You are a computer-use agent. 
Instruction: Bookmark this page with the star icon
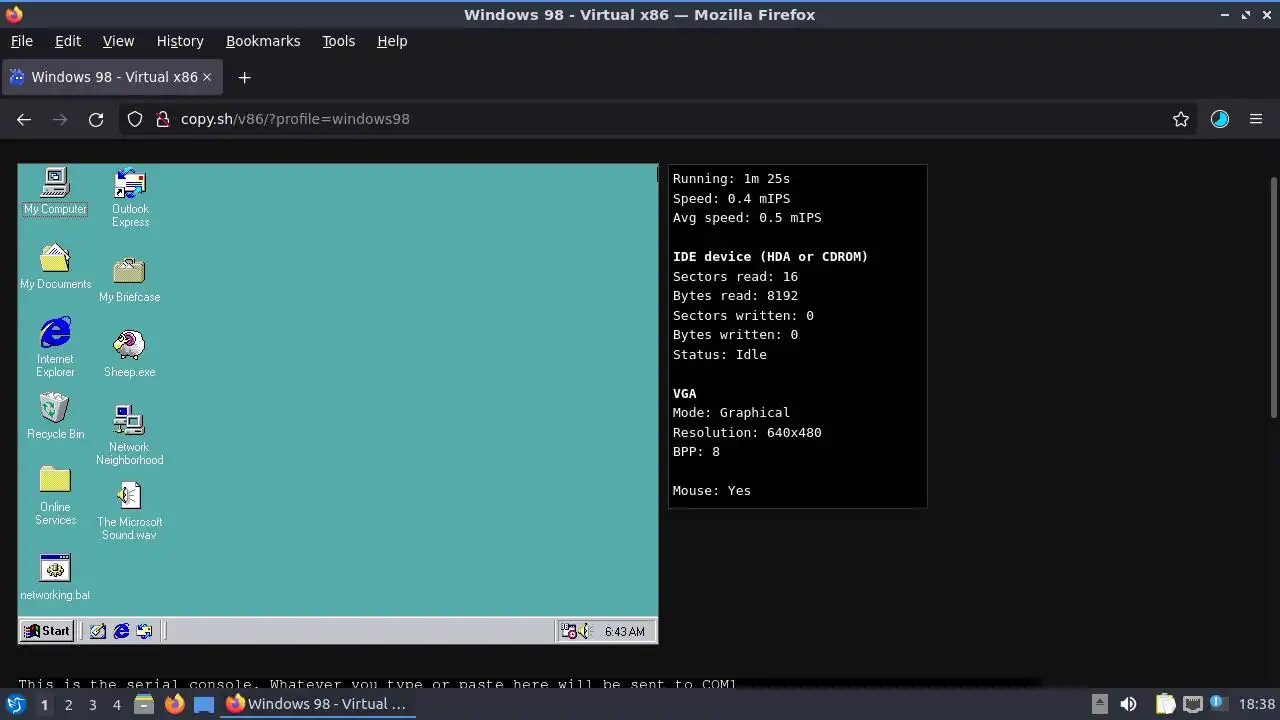pos(1181,119)
